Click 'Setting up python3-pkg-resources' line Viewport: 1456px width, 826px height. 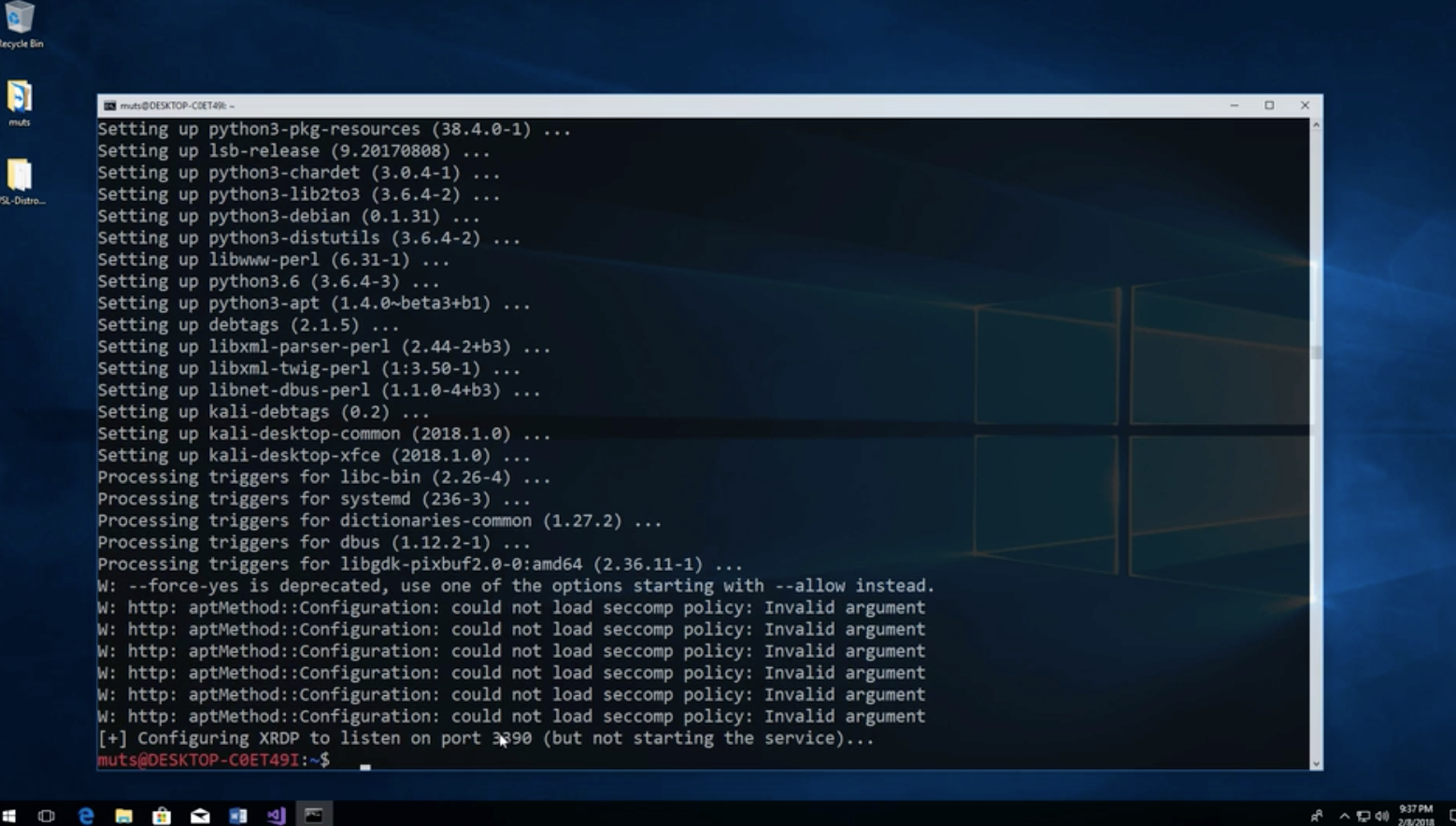(x=334, y=129)
